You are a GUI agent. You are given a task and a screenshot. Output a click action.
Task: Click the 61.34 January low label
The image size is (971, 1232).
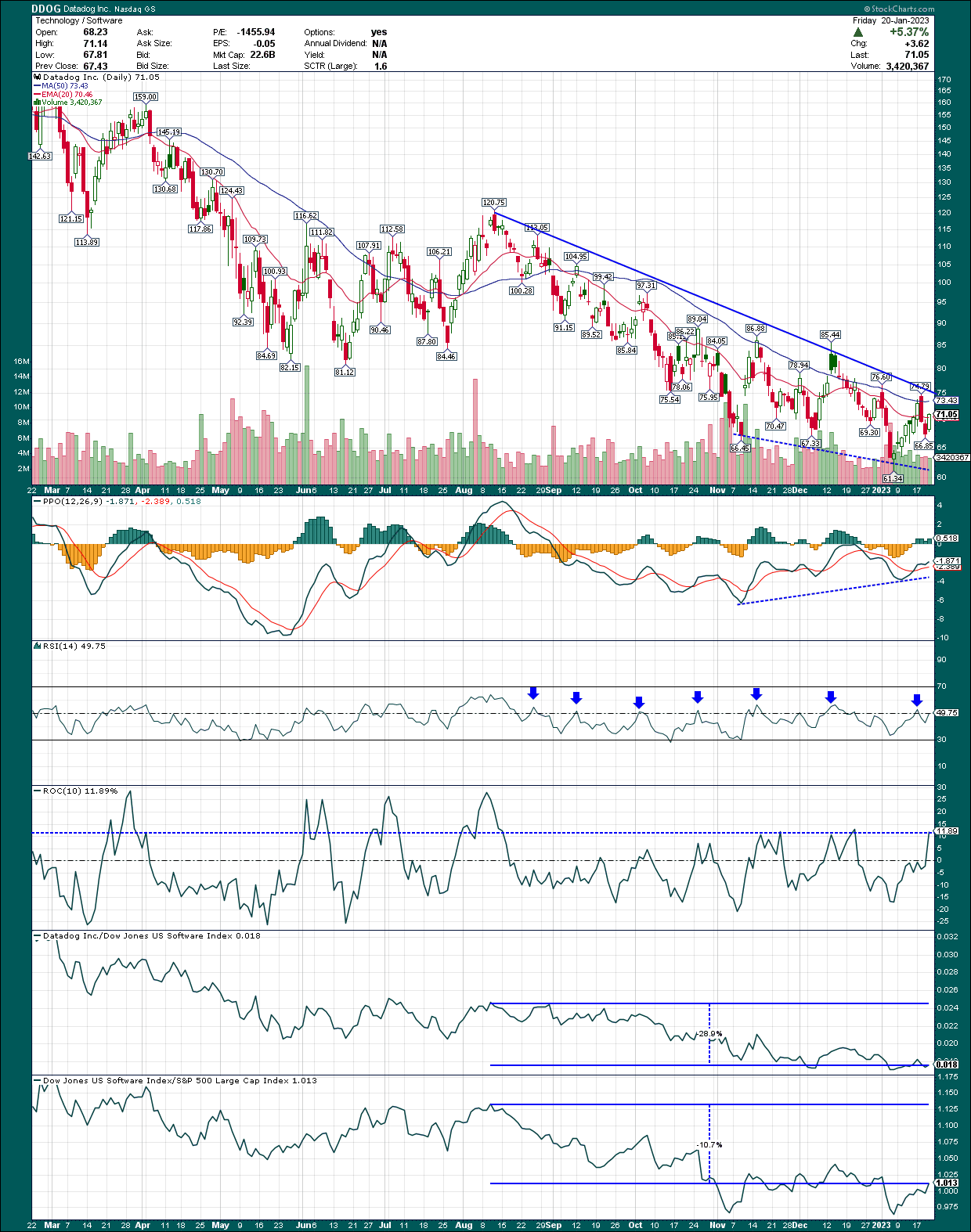893,479
